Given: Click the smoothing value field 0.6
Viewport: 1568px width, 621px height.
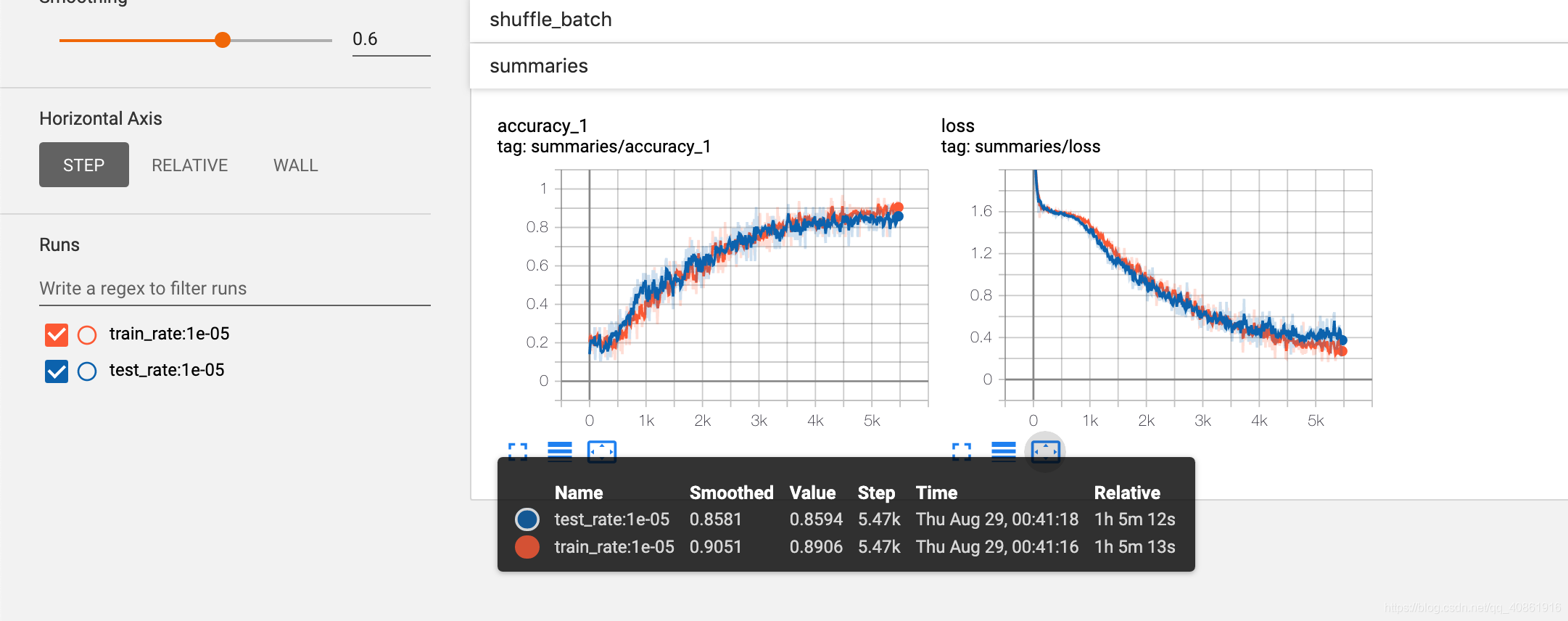Looking at the screenshot, I should 391,39.
